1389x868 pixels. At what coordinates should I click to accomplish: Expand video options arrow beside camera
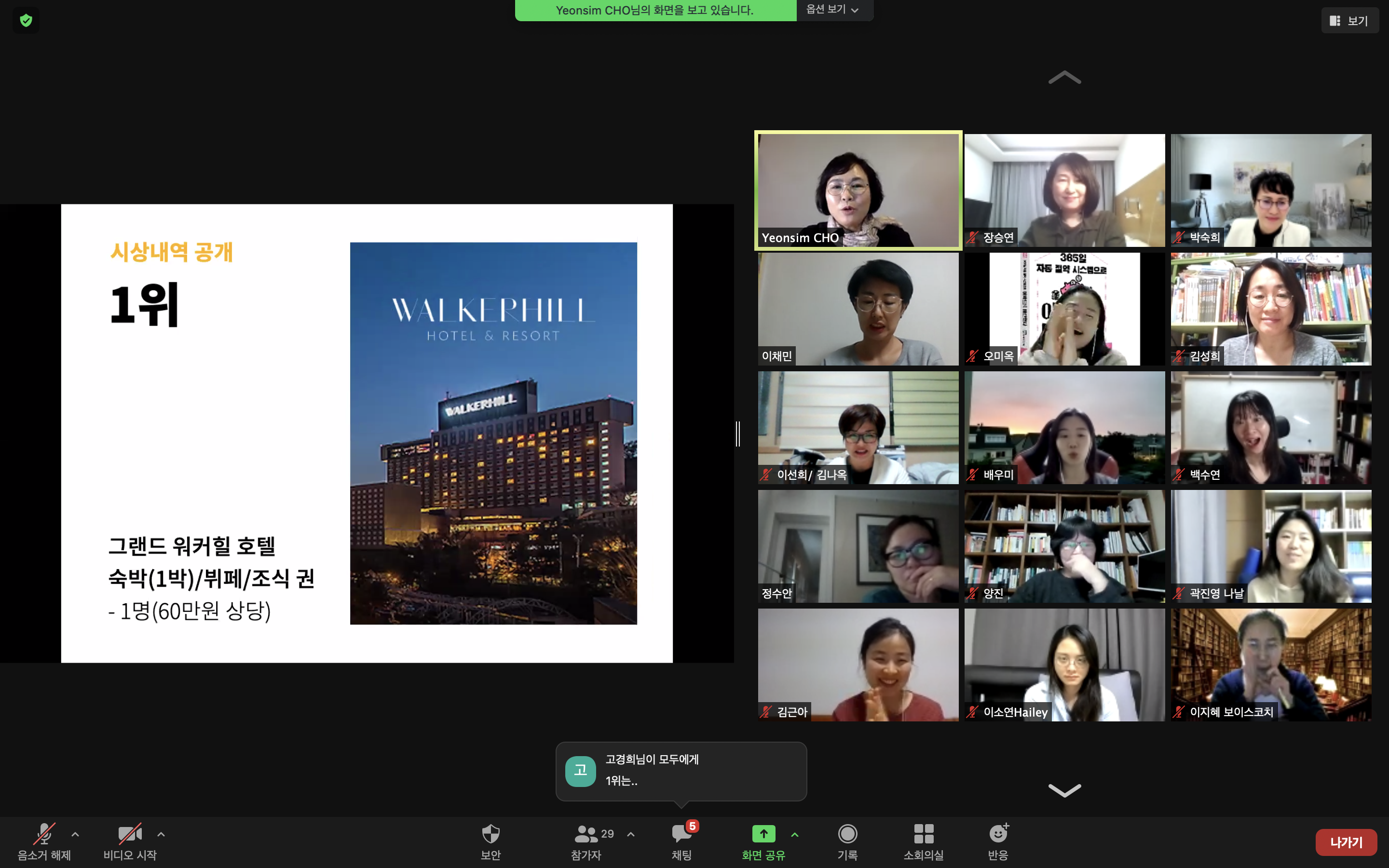point(161,834)
